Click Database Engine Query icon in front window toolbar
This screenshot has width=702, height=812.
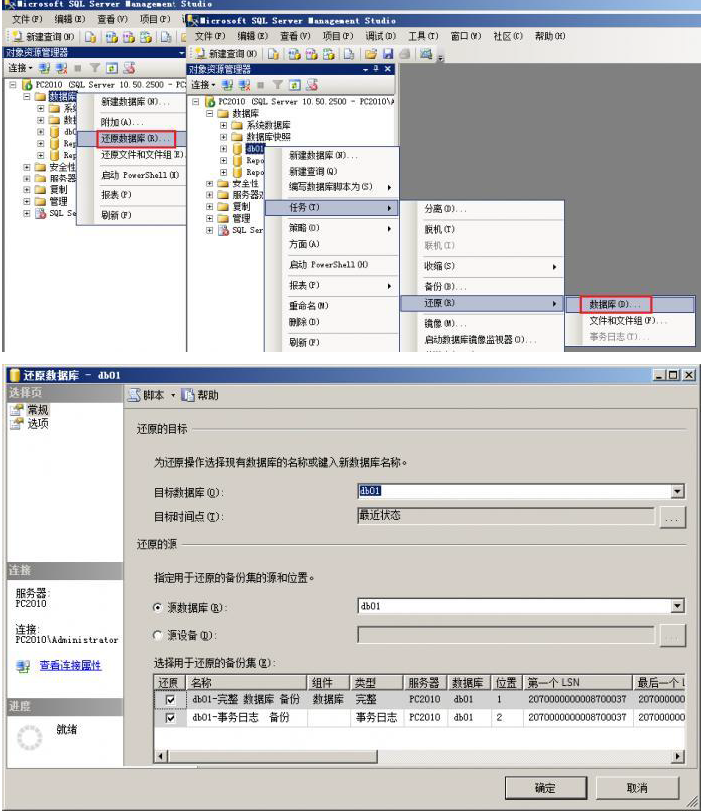pyautogui.click(x=274, y=54)
